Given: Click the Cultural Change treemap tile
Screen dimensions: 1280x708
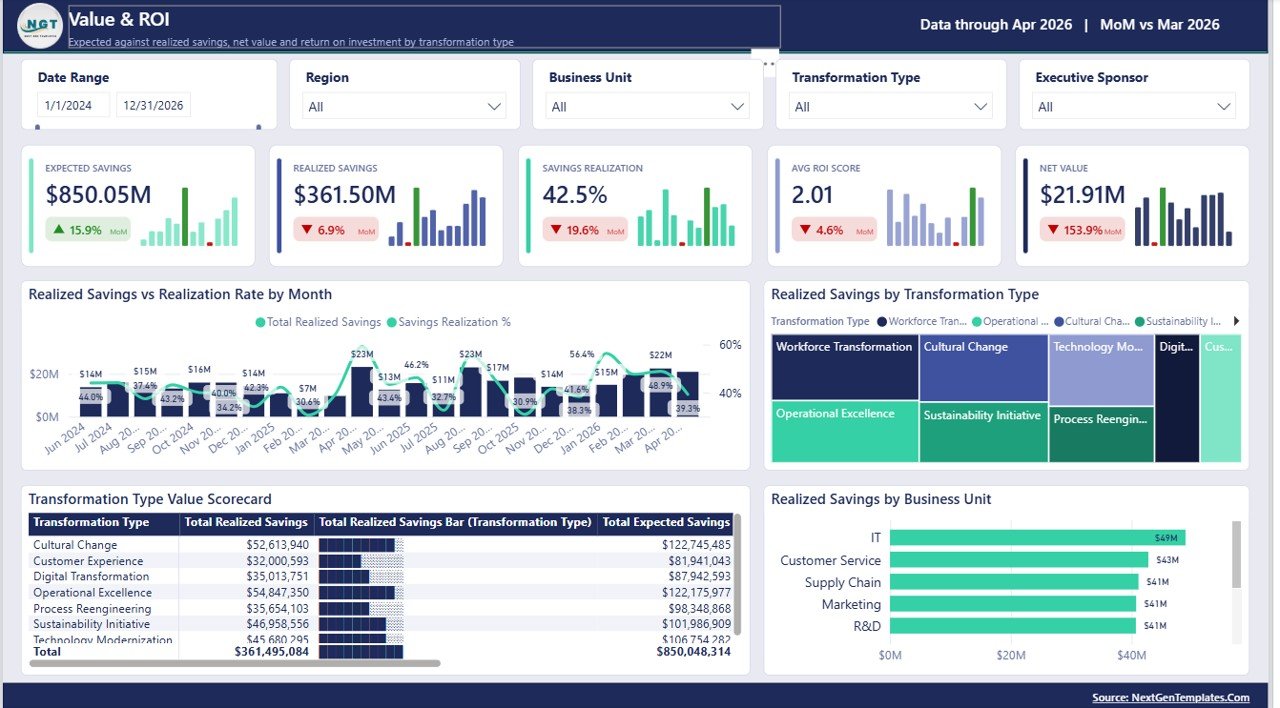Looking at the screenshot, I should point(983,369).
